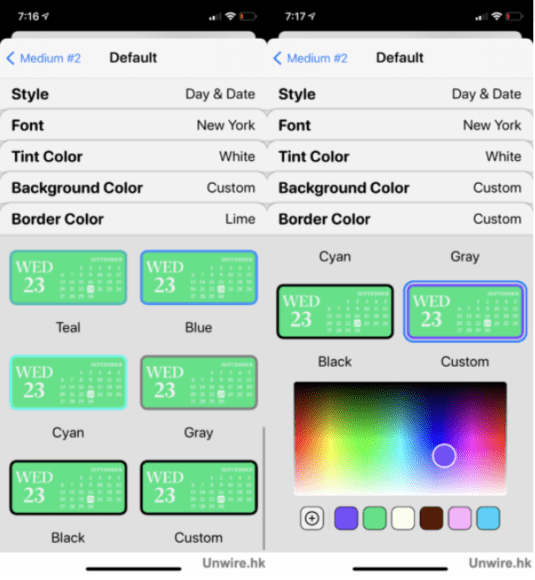Click Black label in right screen

coord(335,361)
